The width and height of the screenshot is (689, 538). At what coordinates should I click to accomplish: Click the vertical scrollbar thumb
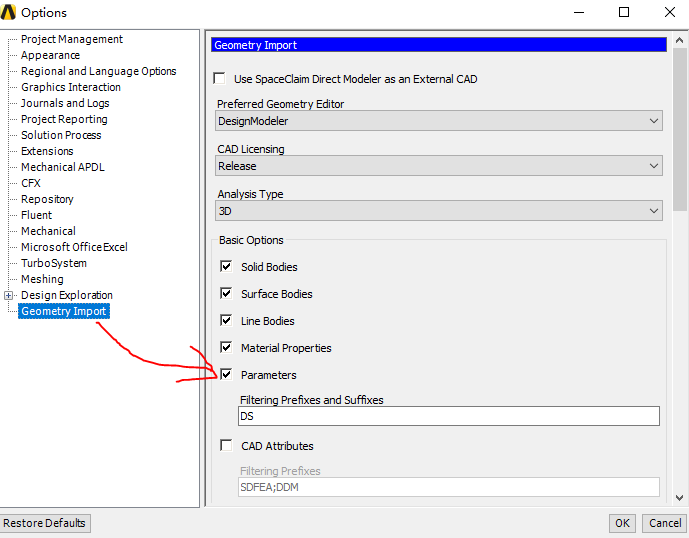[679, 131]
